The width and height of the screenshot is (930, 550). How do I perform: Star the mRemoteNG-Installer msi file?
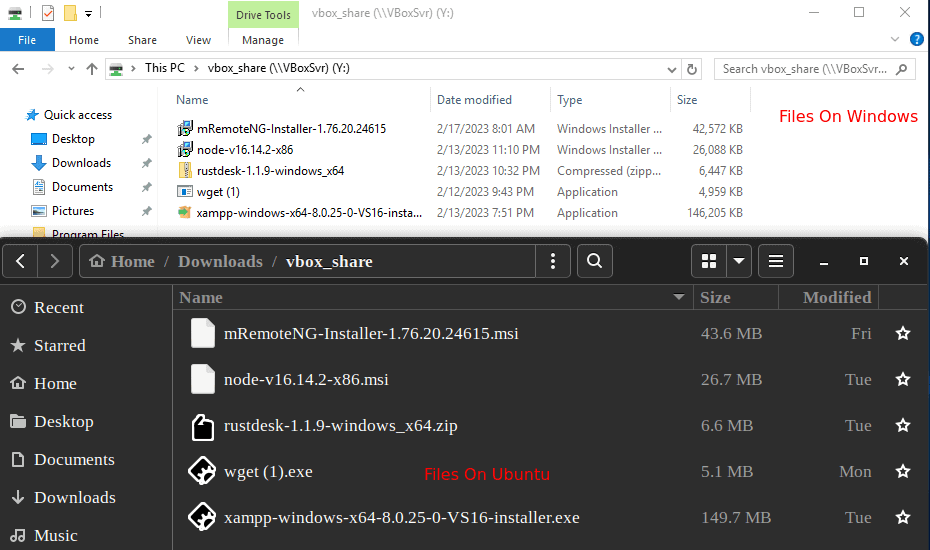(903, 333)
